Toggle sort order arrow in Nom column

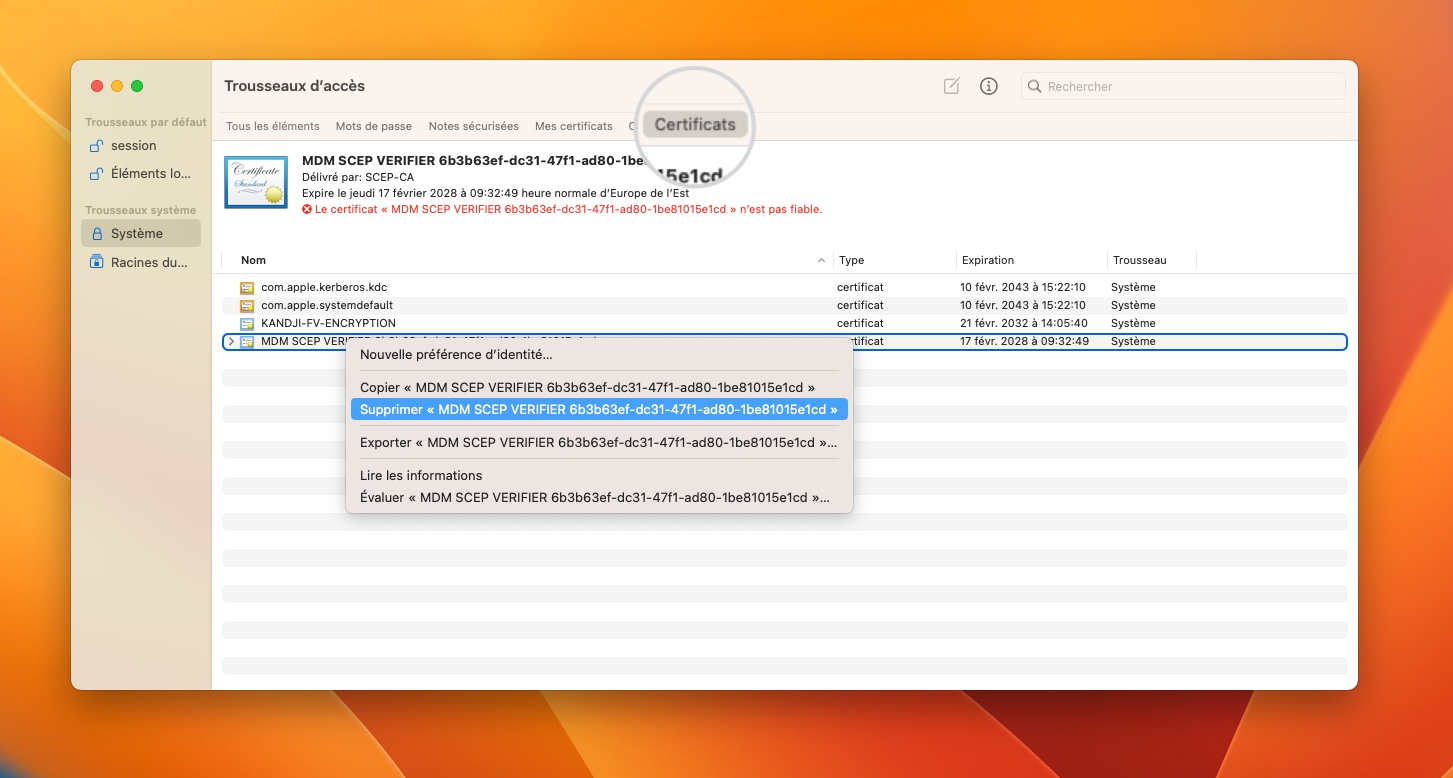pyautogui.click(x=822, y=260)
